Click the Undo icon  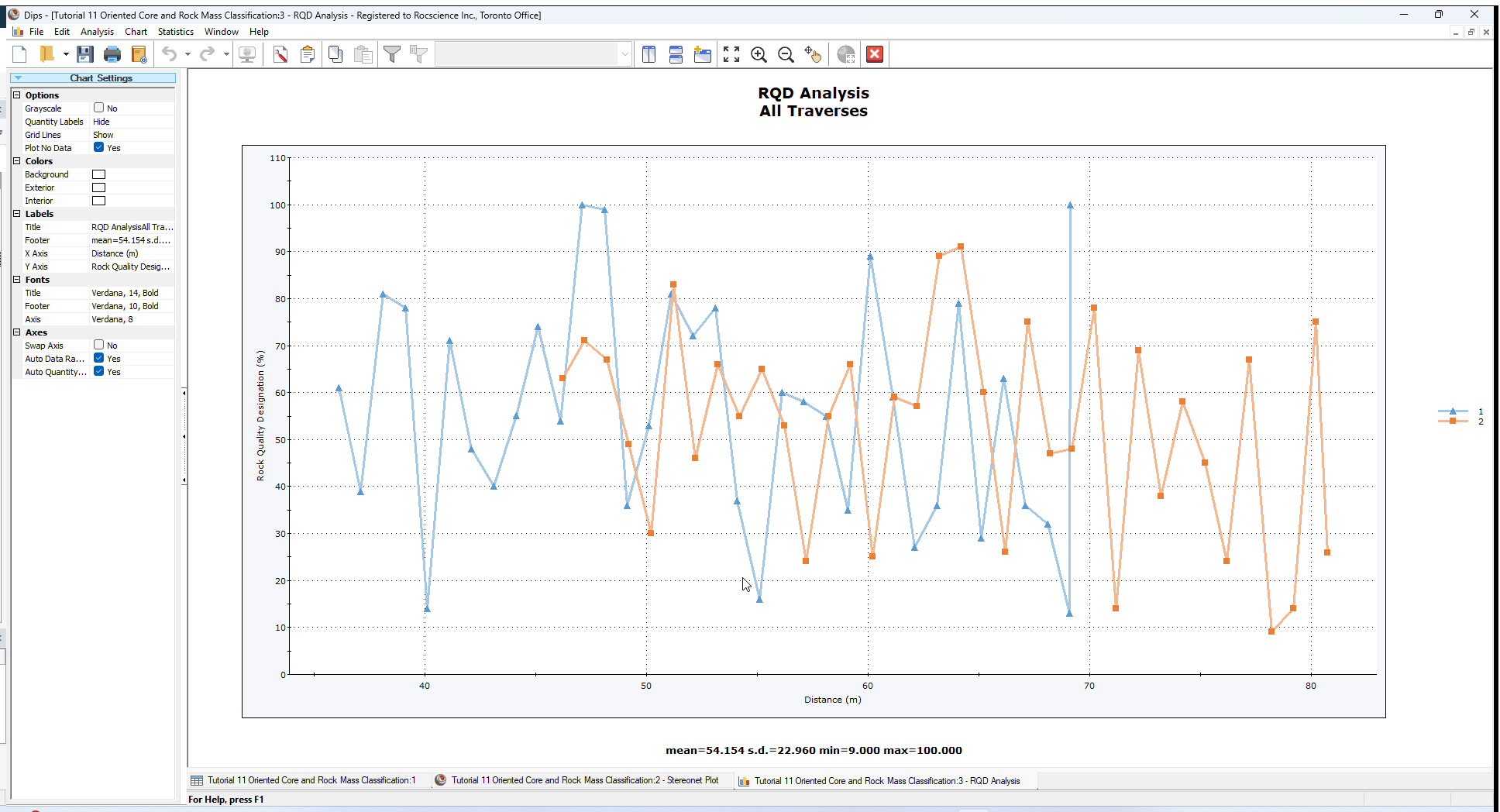[169, 54]
